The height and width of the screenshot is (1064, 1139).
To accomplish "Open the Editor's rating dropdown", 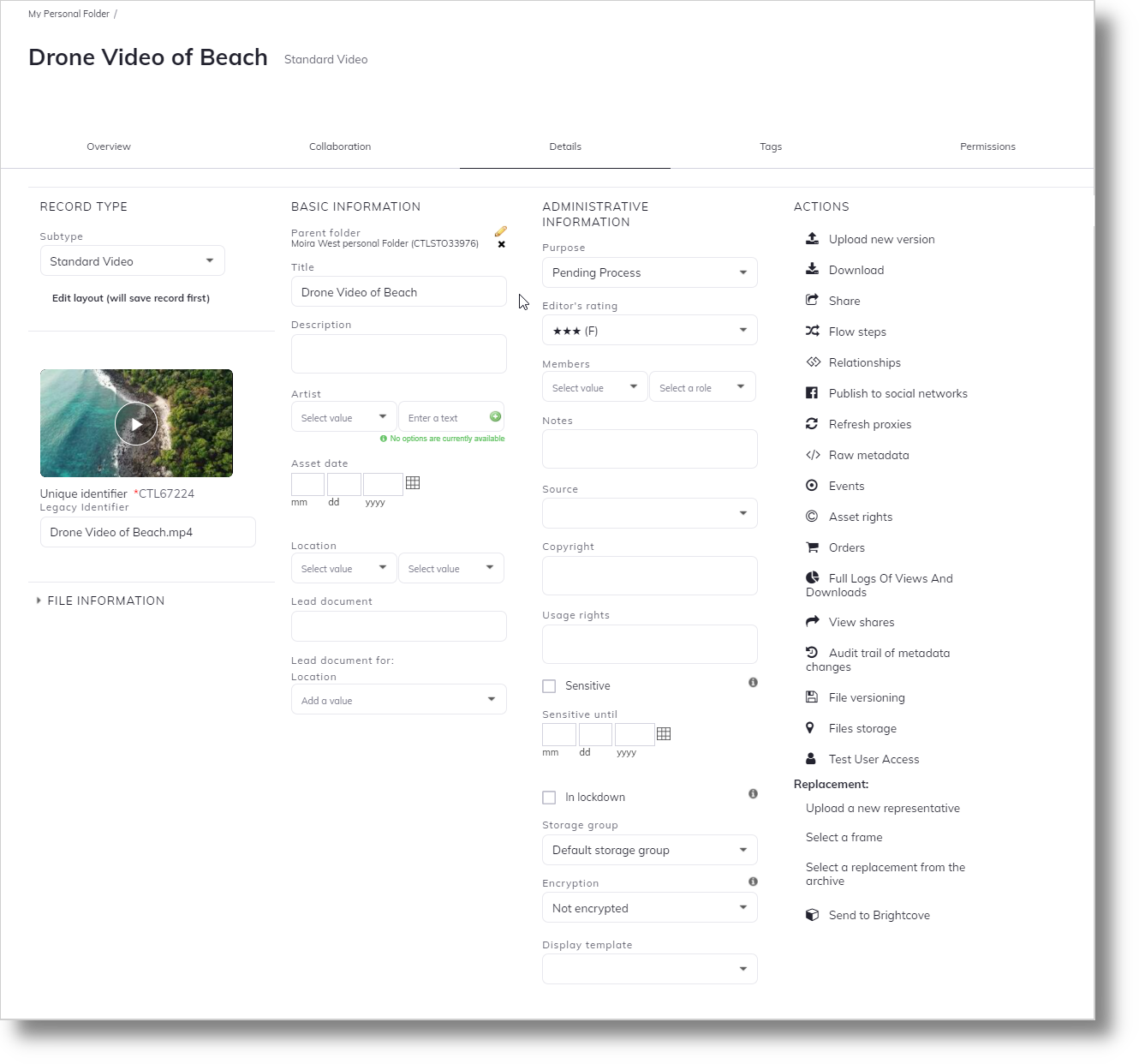I will pos(650,331).
